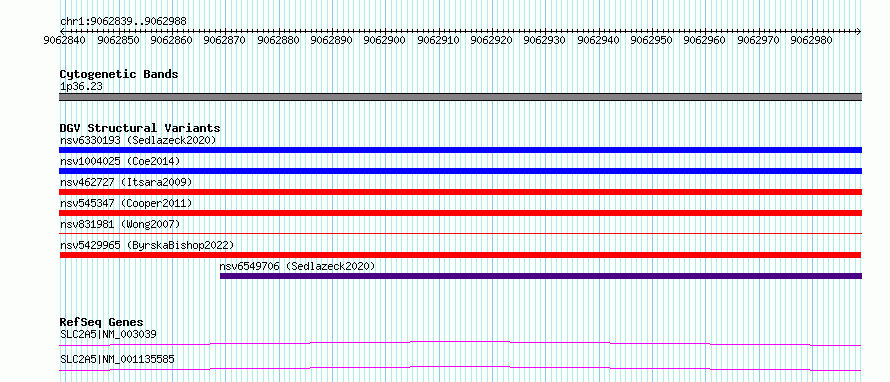Open variant nsv831981 (Wong2007) label
Image resolution: width=890 pixels, height=382 pixels.
coord(120,224)
